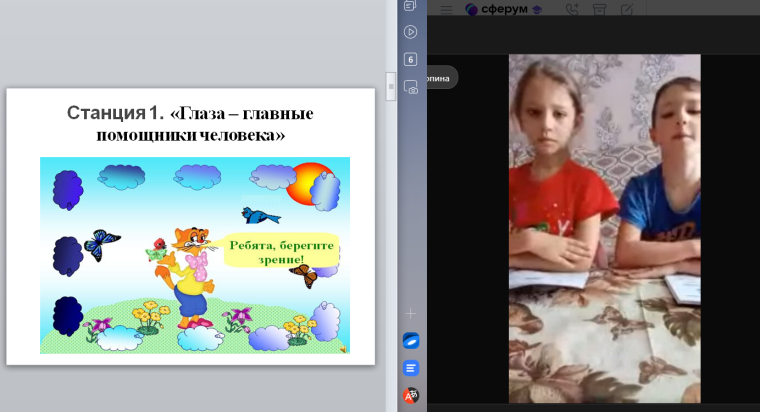Open the blue documents app in sidebar

[411, 368]
